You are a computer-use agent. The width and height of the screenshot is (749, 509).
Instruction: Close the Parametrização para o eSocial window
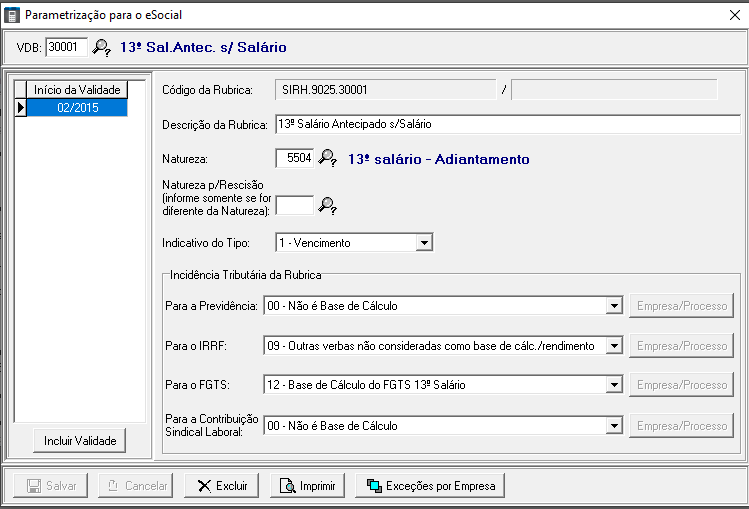point(734,15)
